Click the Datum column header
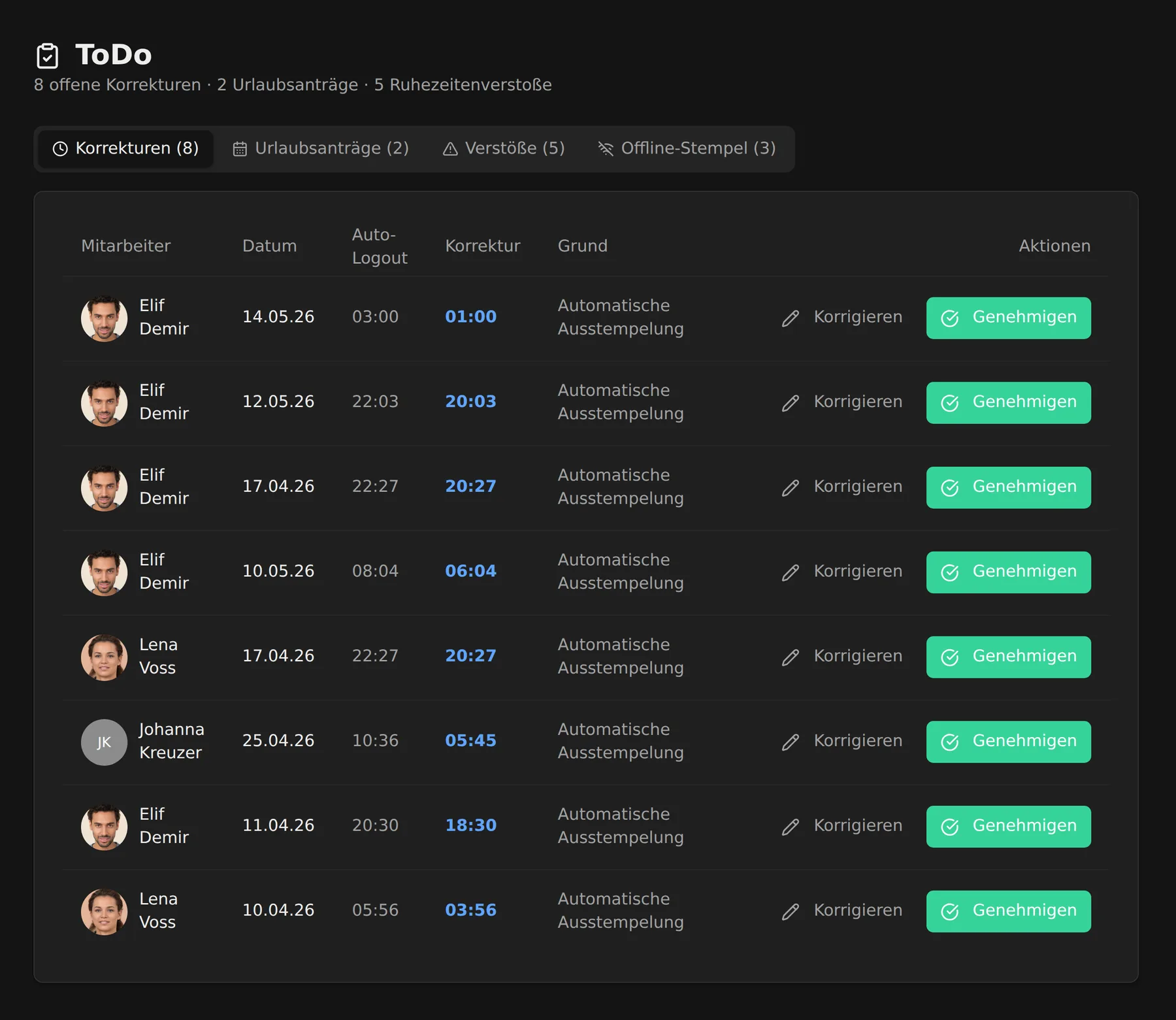Image resolution: width=1176 pixels, height=1020 pixels. click(269, 246)
